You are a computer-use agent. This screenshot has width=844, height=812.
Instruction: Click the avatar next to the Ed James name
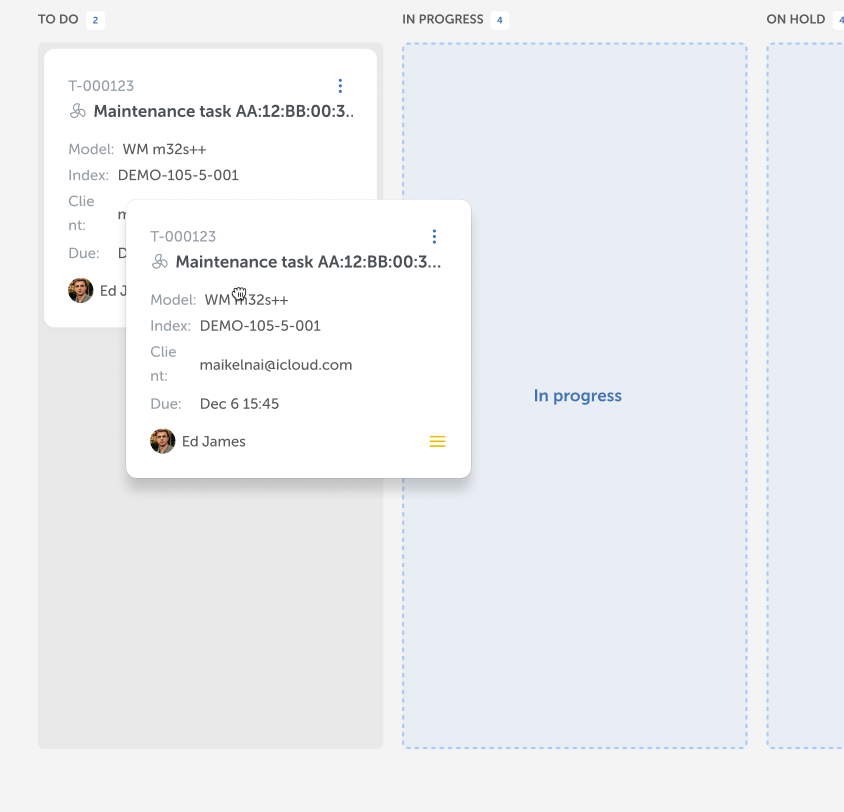tap(163, 441)
